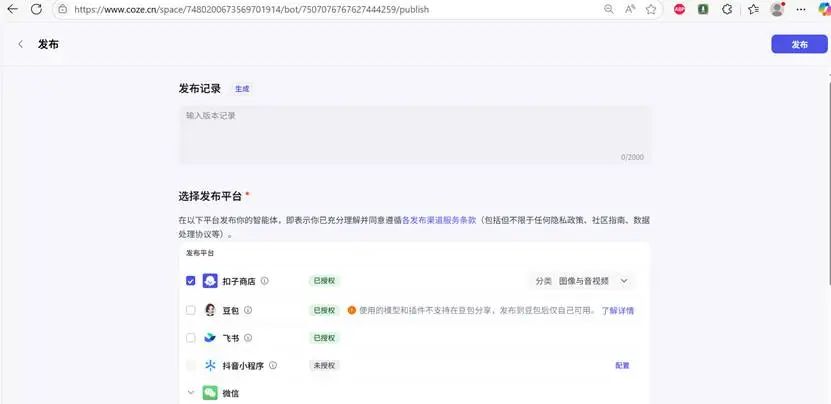831x404 pixels.
Task: Reload the page with the refresh icon
Action: (x=36, y=9)
